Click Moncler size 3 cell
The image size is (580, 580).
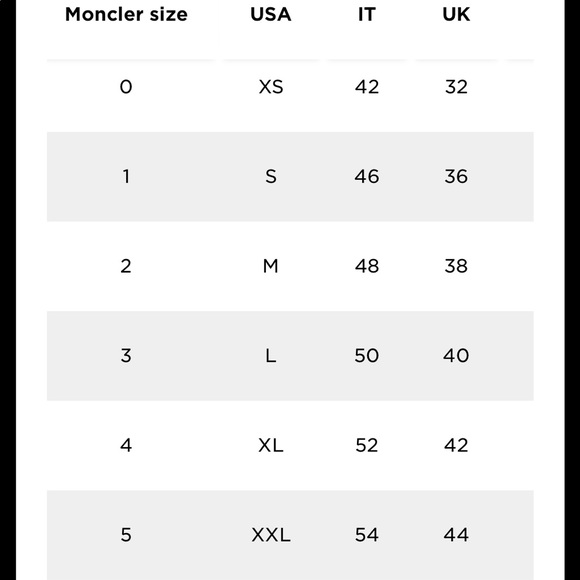point(126,355)
